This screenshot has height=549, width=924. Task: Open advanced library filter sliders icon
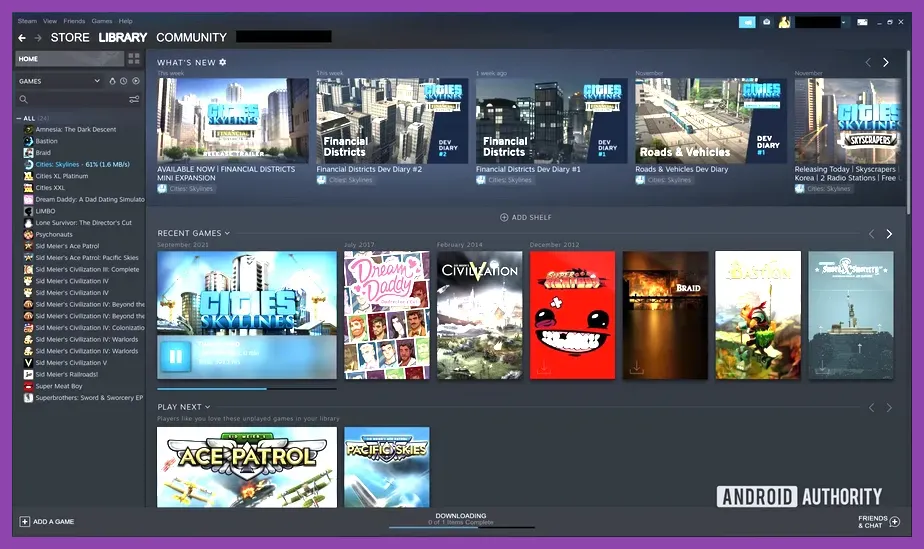coord(134,100)
